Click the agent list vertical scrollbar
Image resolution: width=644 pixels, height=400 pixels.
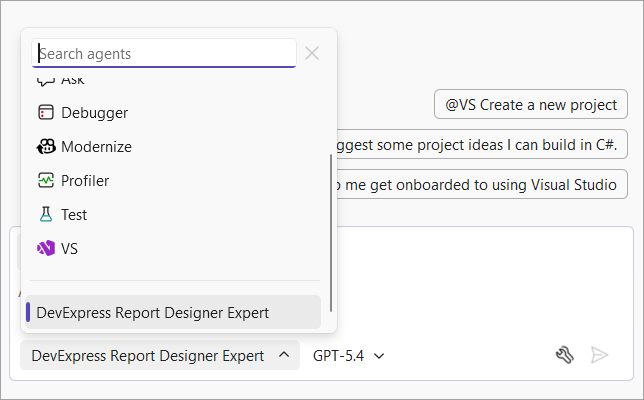pyautogui.click(x=331, y=232)
